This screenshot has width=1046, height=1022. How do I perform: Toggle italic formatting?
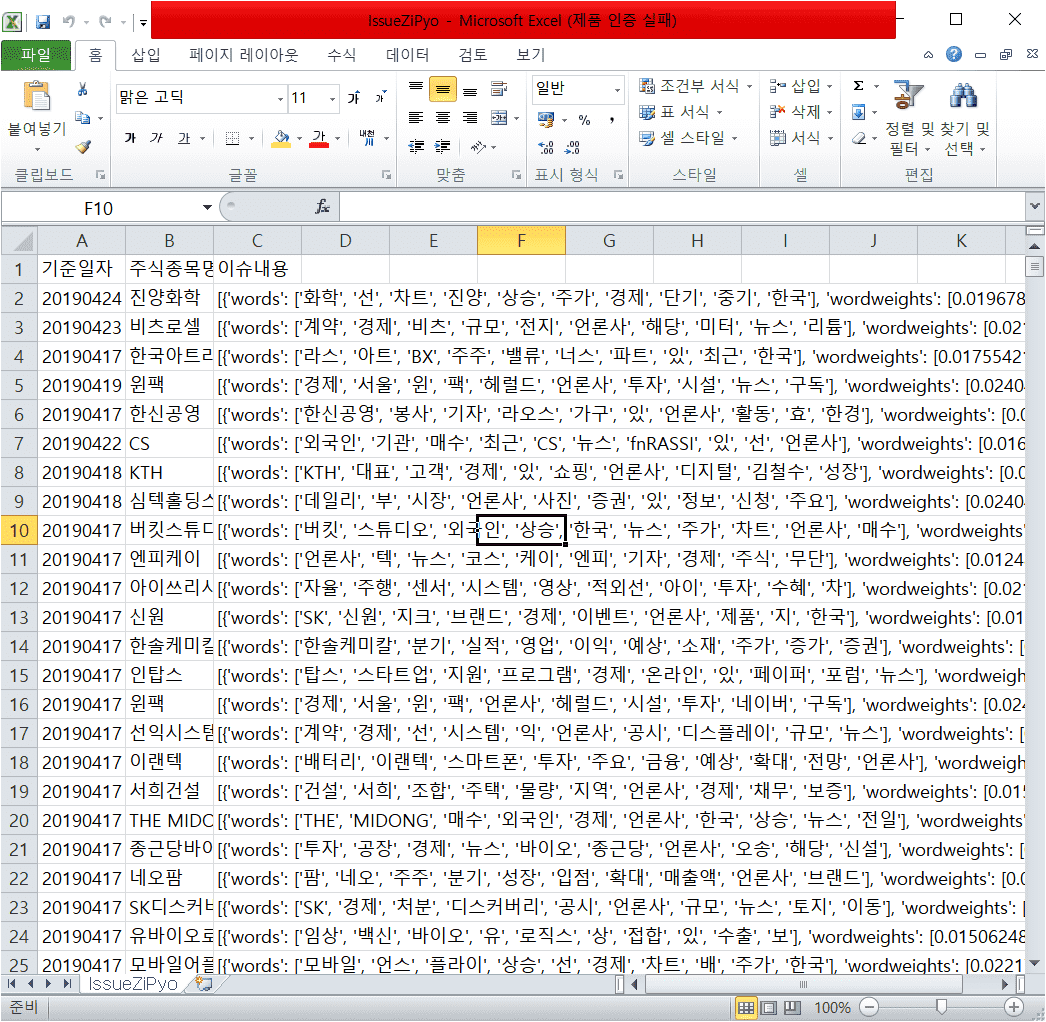pos(157,138)
